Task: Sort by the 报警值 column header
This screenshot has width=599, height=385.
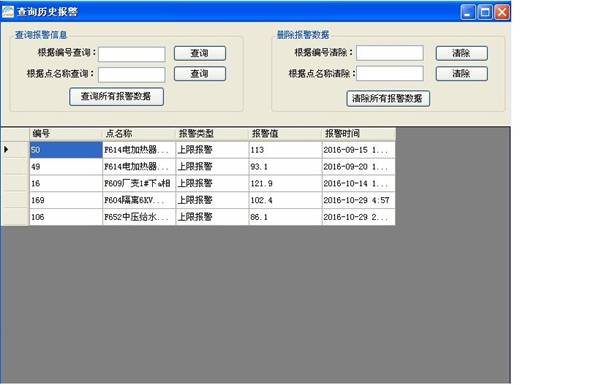Action: click(x=285, y=134)
